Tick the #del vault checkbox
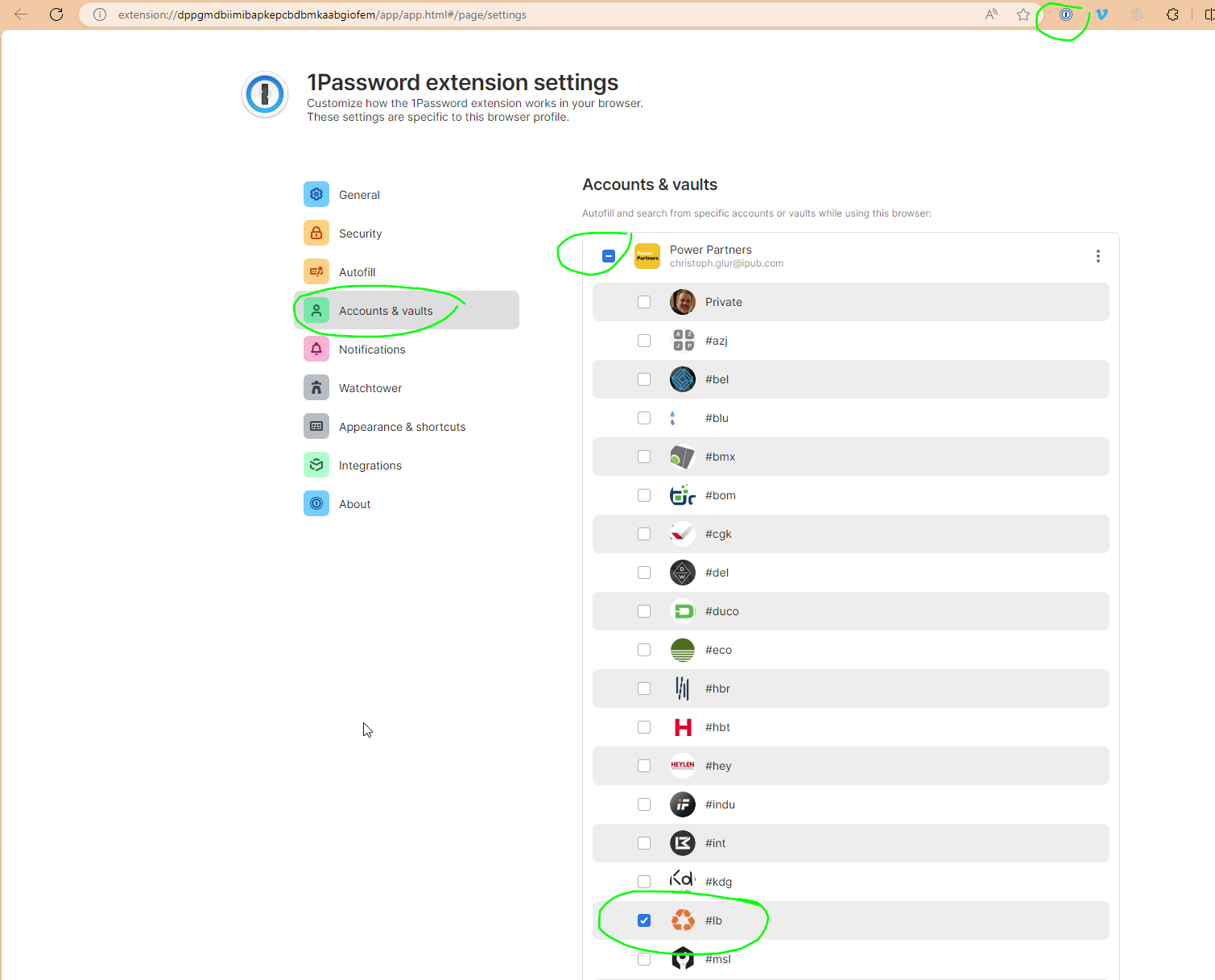This screenshot has height=980, width=1215. tap(644, 573)
